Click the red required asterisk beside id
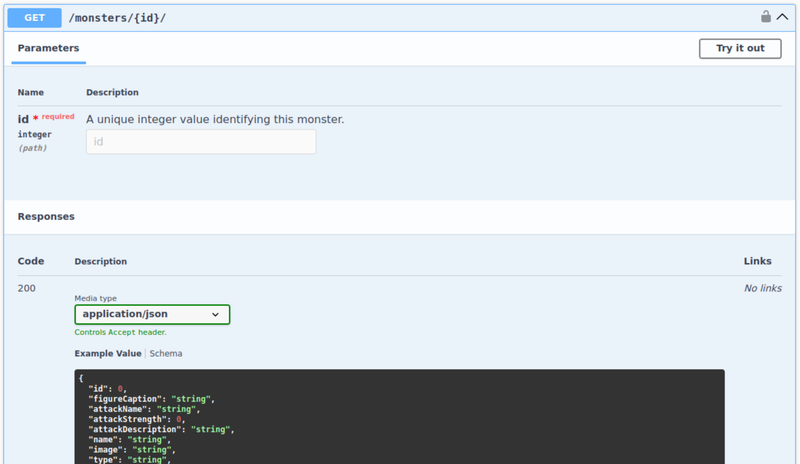The height and width of the screenshot is (464, 800). click(36, 118)
